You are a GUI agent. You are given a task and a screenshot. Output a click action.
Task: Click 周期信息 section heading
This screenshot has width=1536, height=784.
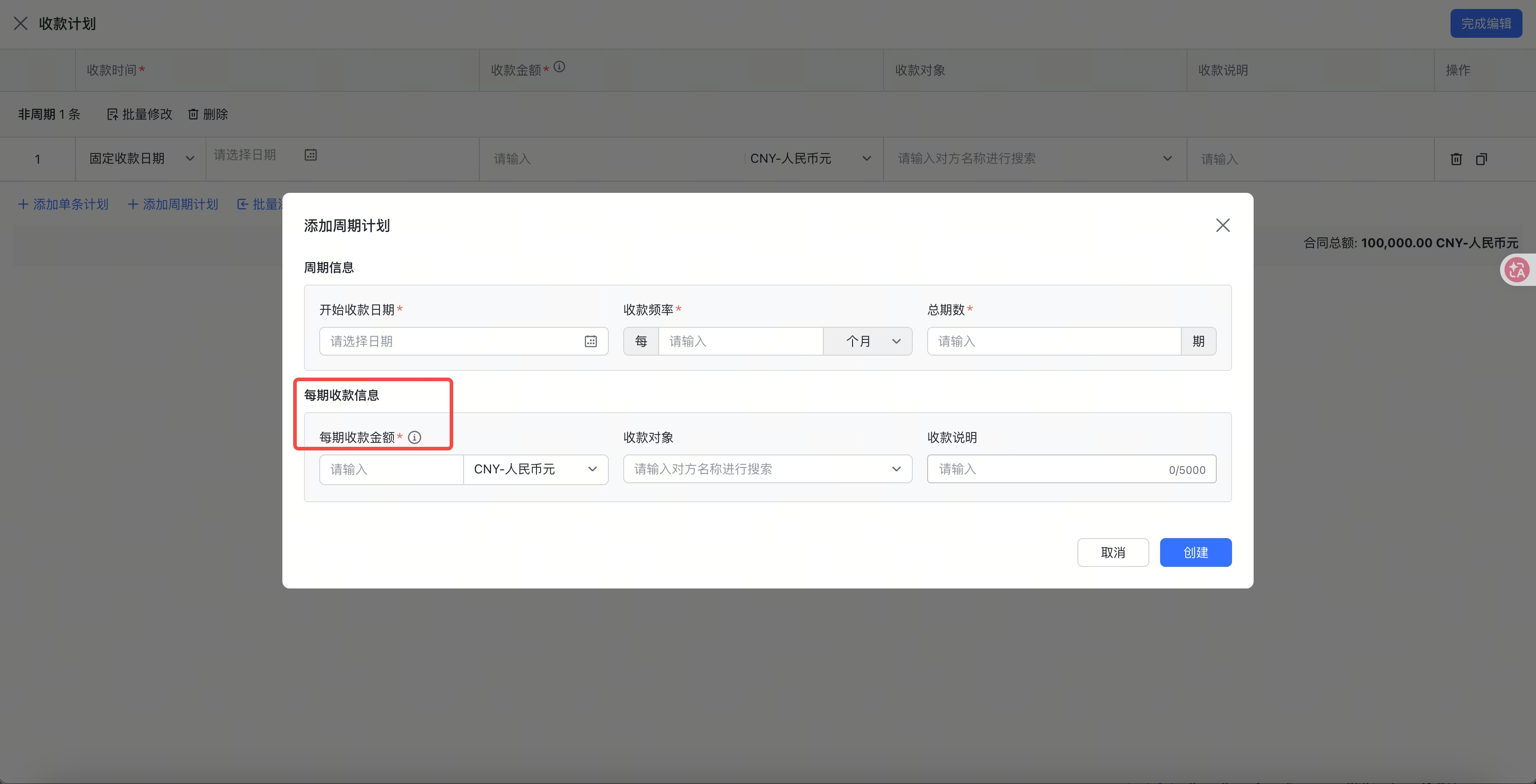[x=329, y=267]
